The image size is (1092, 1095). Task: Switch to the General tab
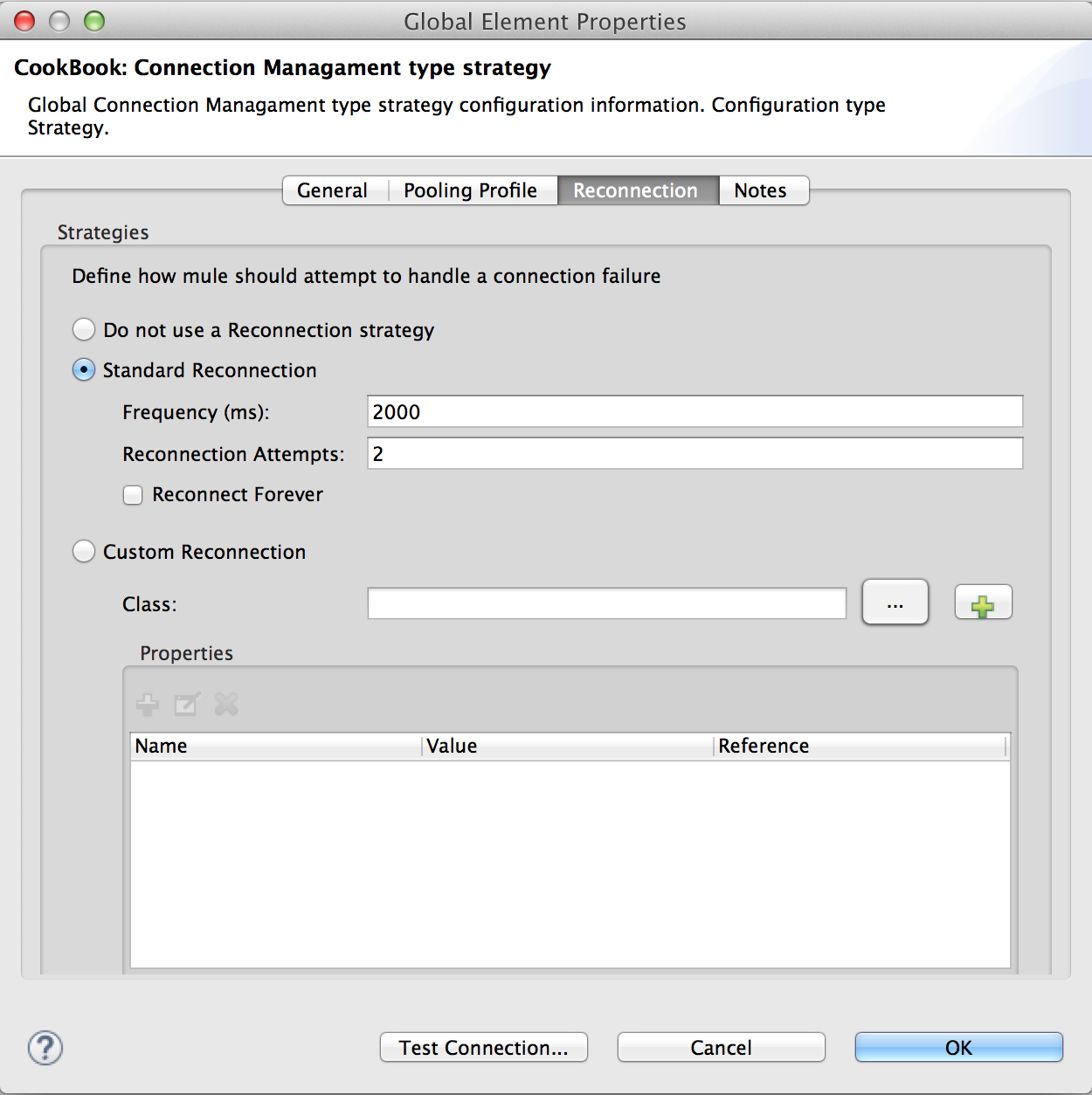pyautogui.click(x=332, y=190)
